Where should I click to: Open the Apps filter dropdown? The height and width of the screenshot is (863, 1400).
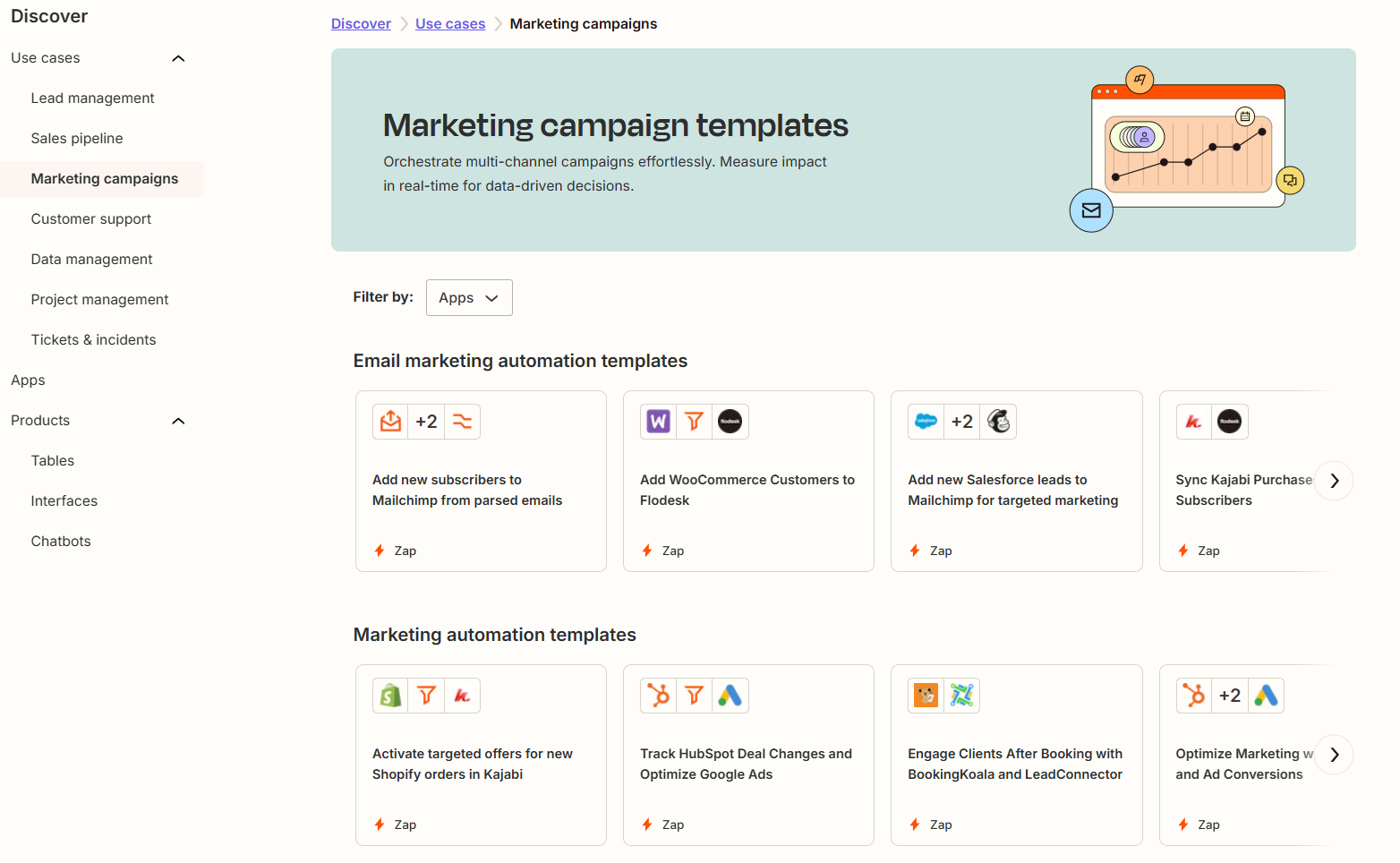click(x=469, y=297)
